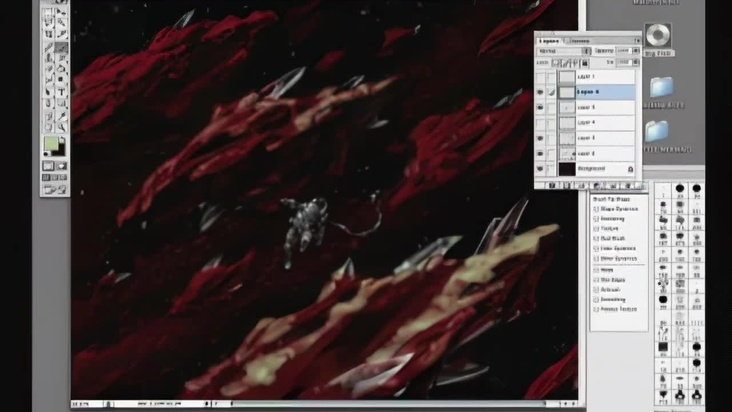732x412 pixels.
Task: Select the Crop tool
Action: (49, 34)
